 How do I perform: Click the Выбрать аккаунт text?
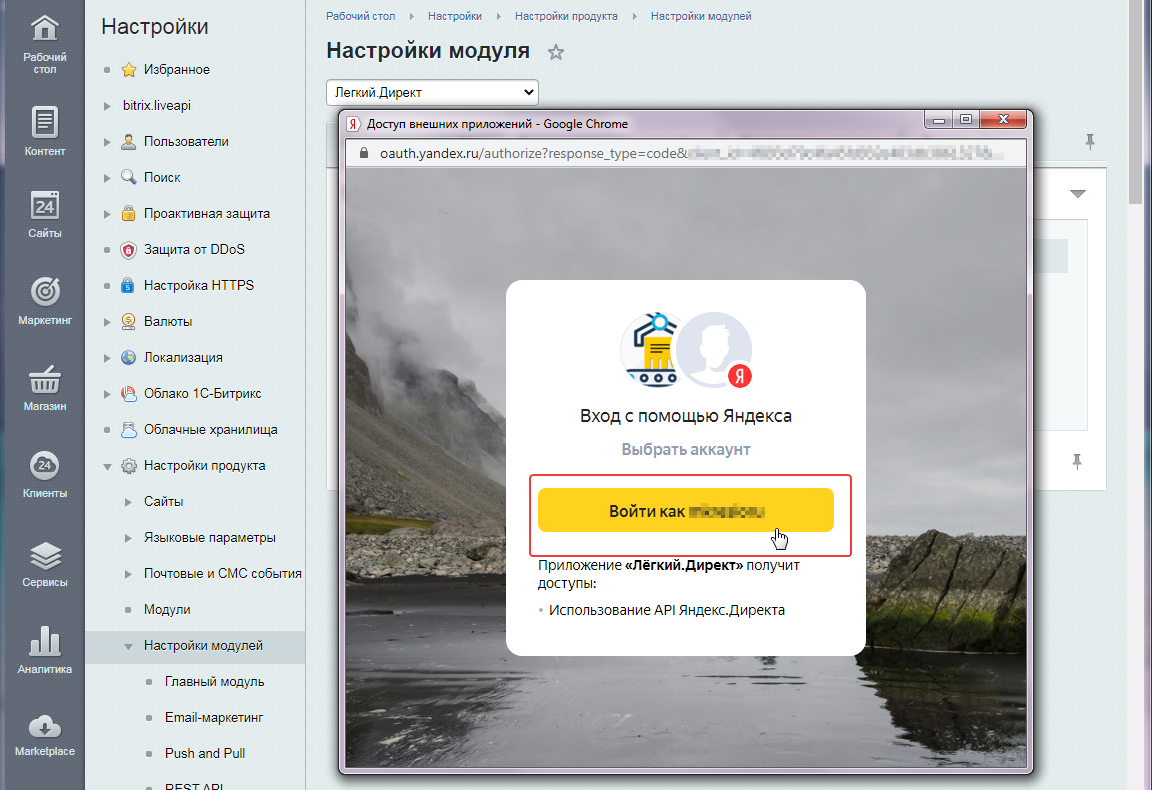pyautogui.click(x=685, y=450)
